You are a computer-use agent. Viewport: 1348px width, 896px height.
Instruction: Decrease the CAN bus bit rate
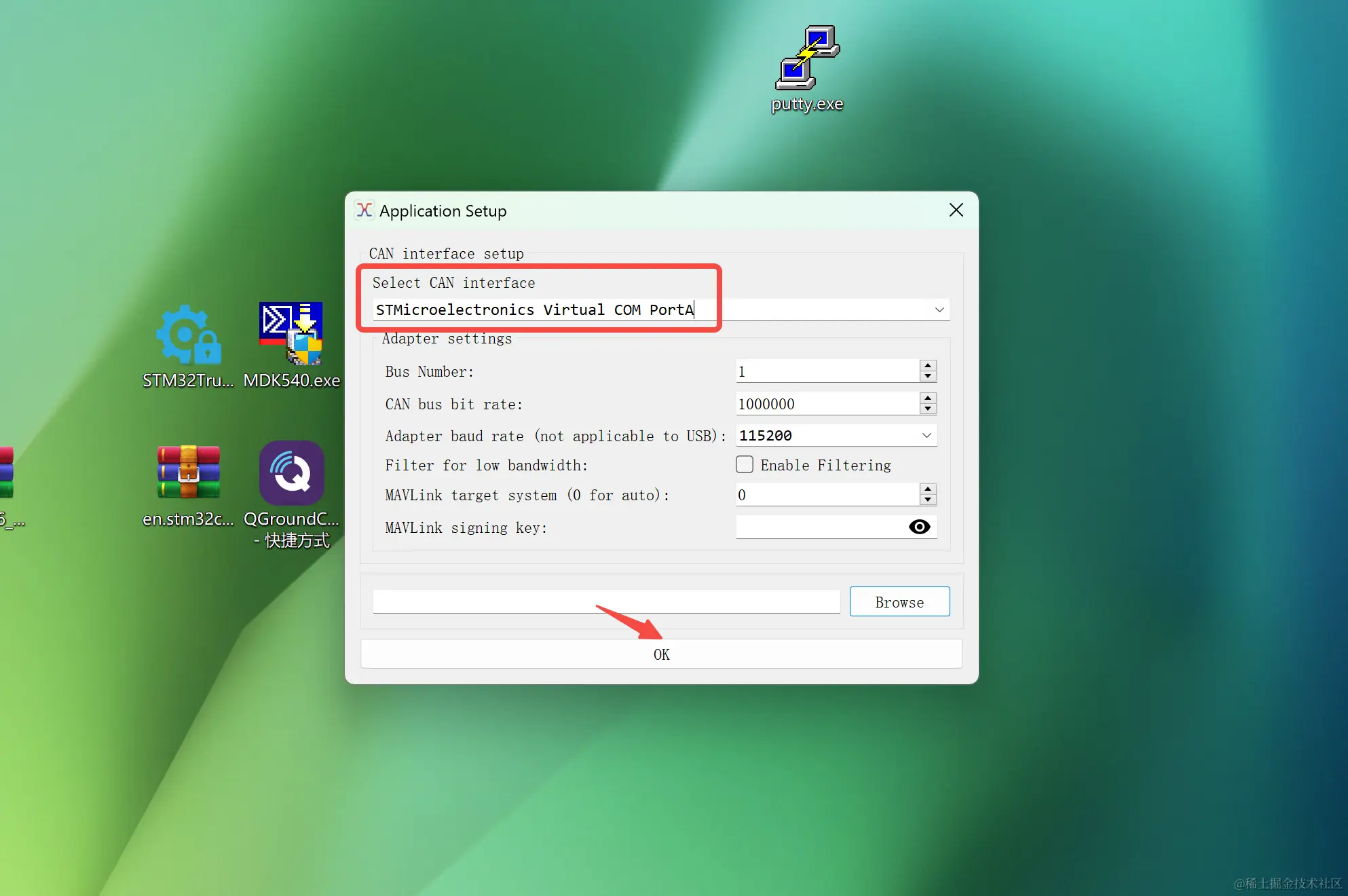click(928, 409)
